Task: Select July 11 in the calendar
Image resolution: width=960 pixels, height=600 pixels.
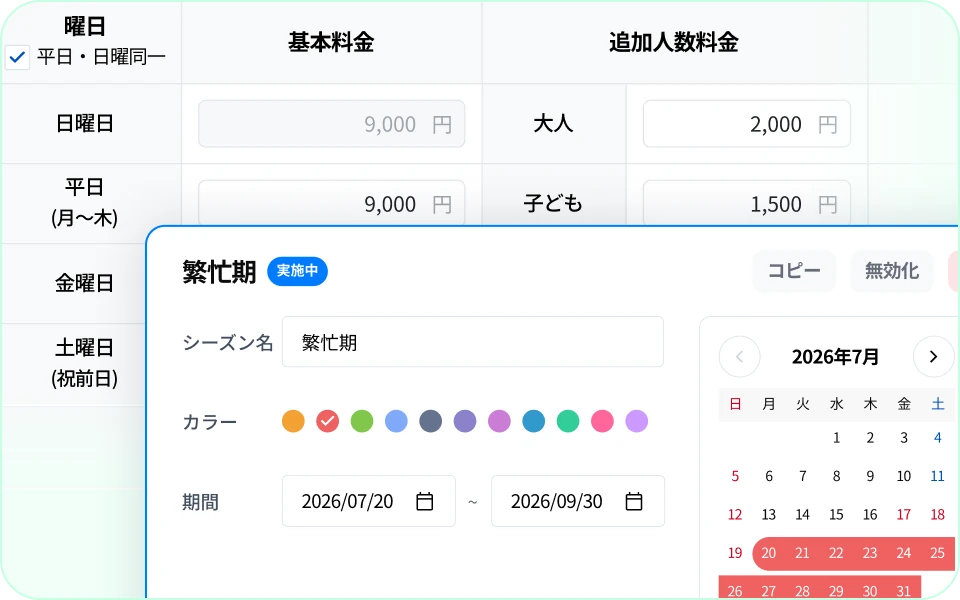Action: pos(937,476)
